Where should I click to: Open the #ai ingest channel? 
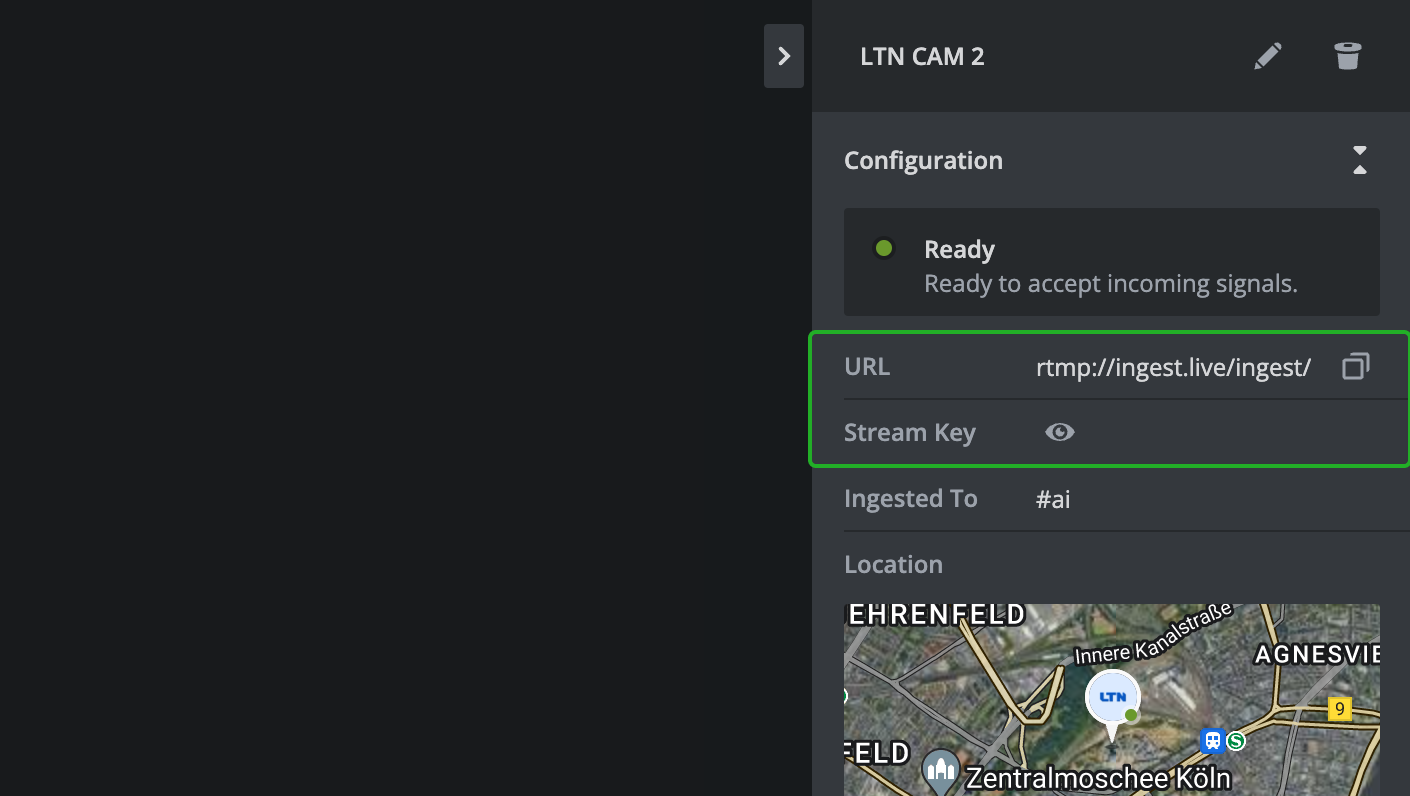pyautogui.click(x=1053, y=499)
